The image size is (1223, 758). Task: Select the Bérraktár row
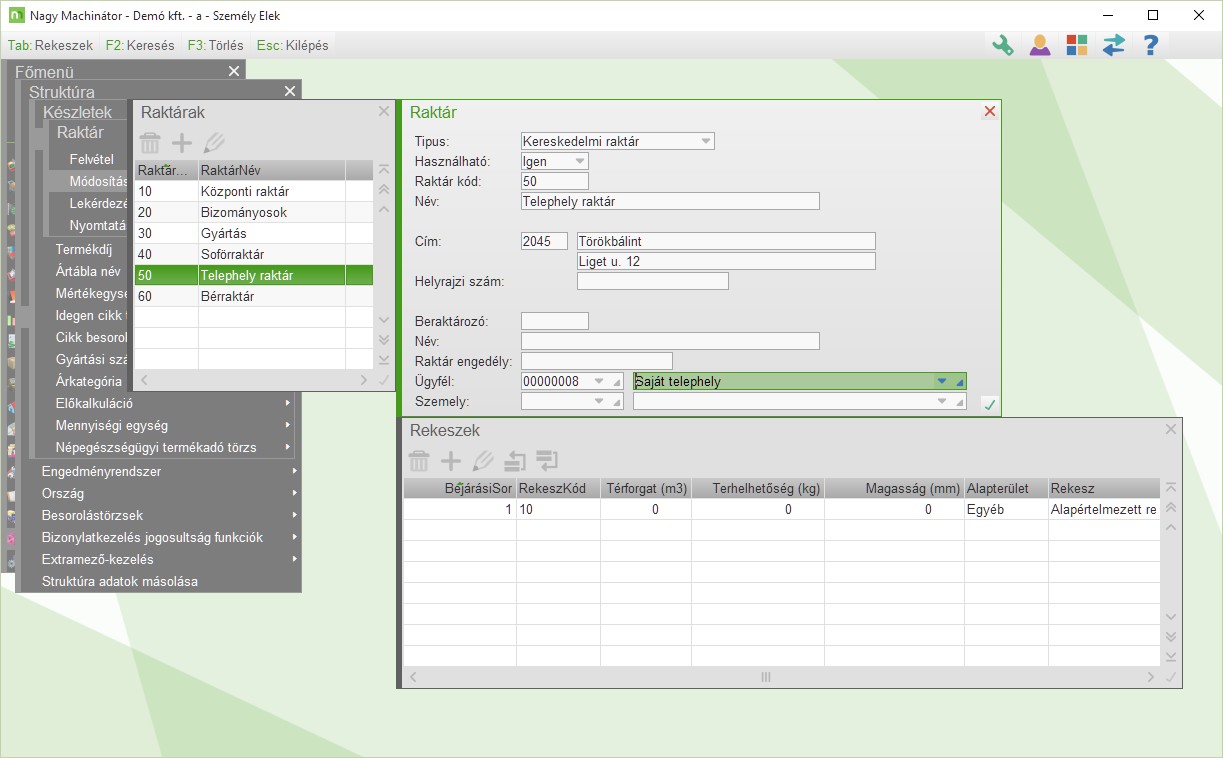253,296
